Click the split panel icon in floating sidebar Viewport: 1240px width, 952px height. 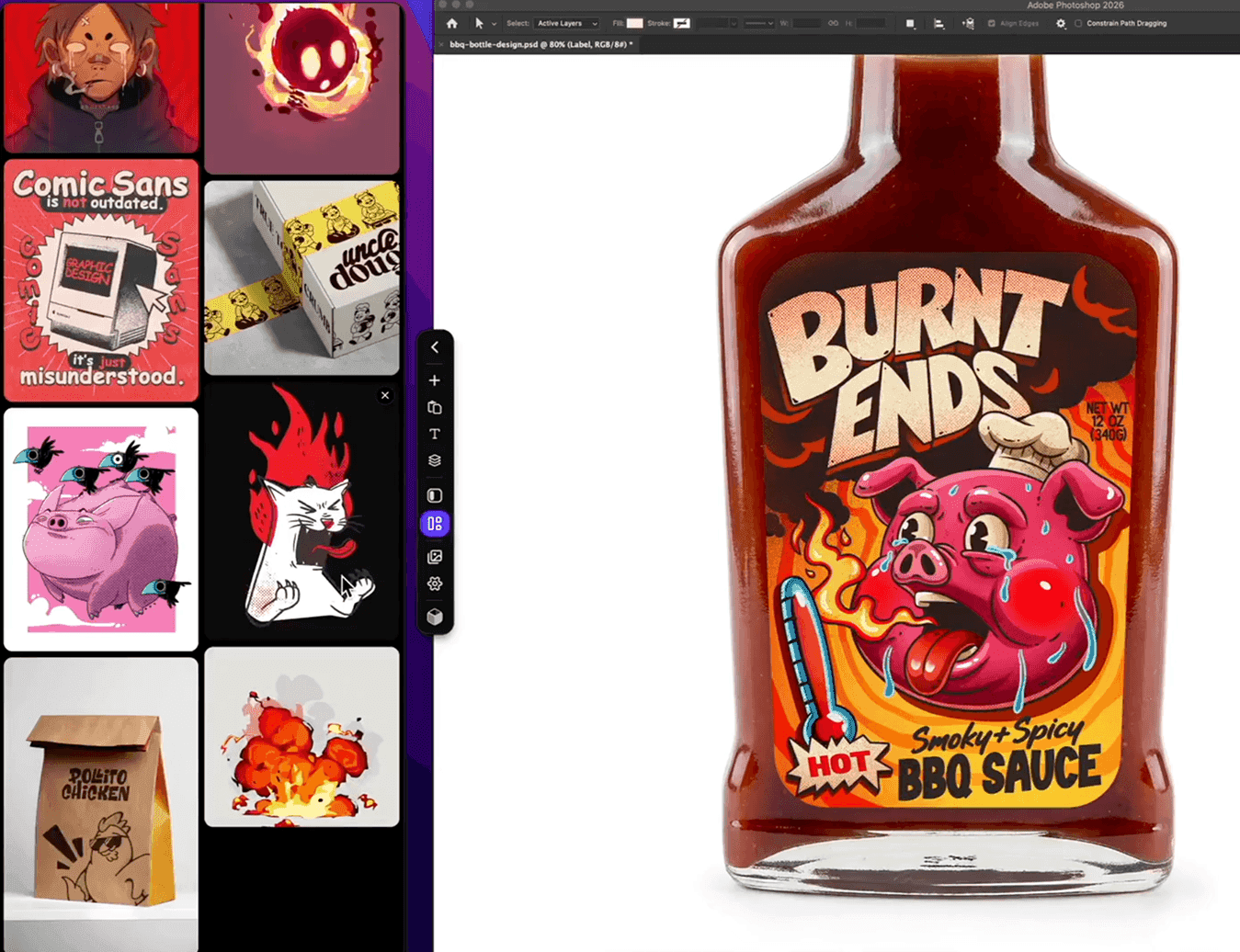coord(435,495)
